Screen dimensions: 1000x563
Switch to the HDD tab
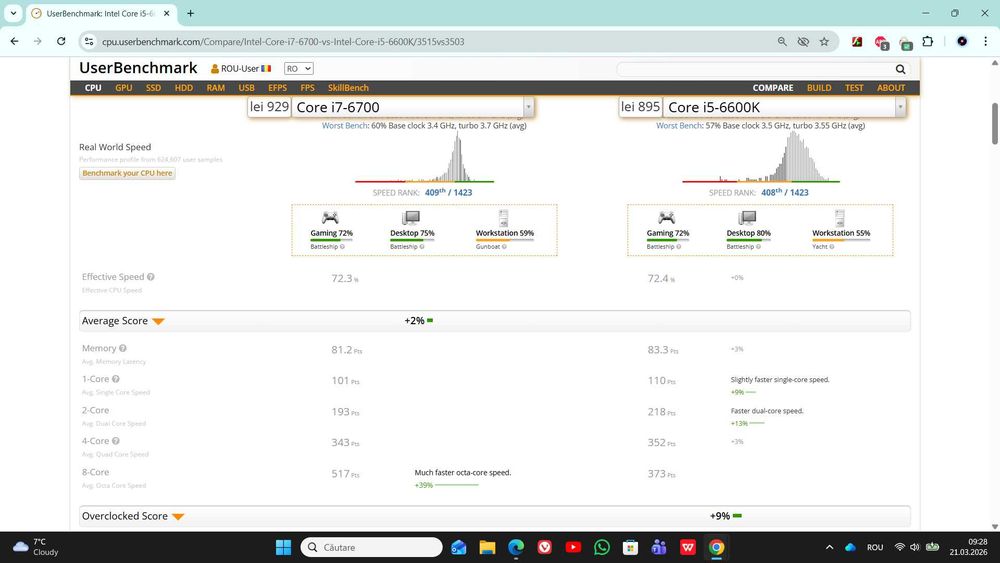(184, 88)
